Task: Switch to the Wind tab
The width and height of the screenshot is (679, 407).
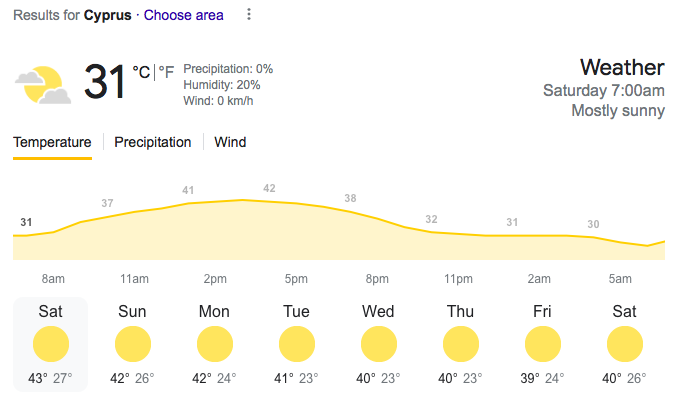Action: point(230,142)
